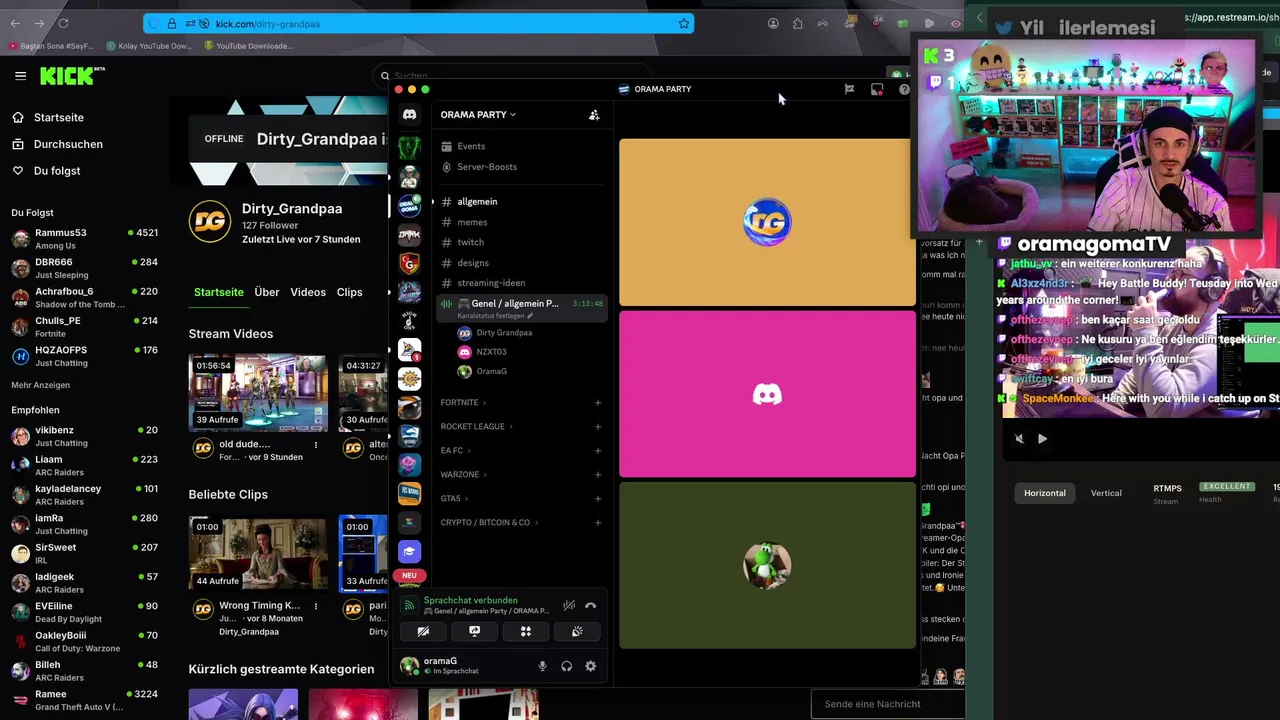Image resolution: width=1280 pixels, height=720 pixels.
Task: Deafen headphones in Discord user panel
Action: point(567,666)
